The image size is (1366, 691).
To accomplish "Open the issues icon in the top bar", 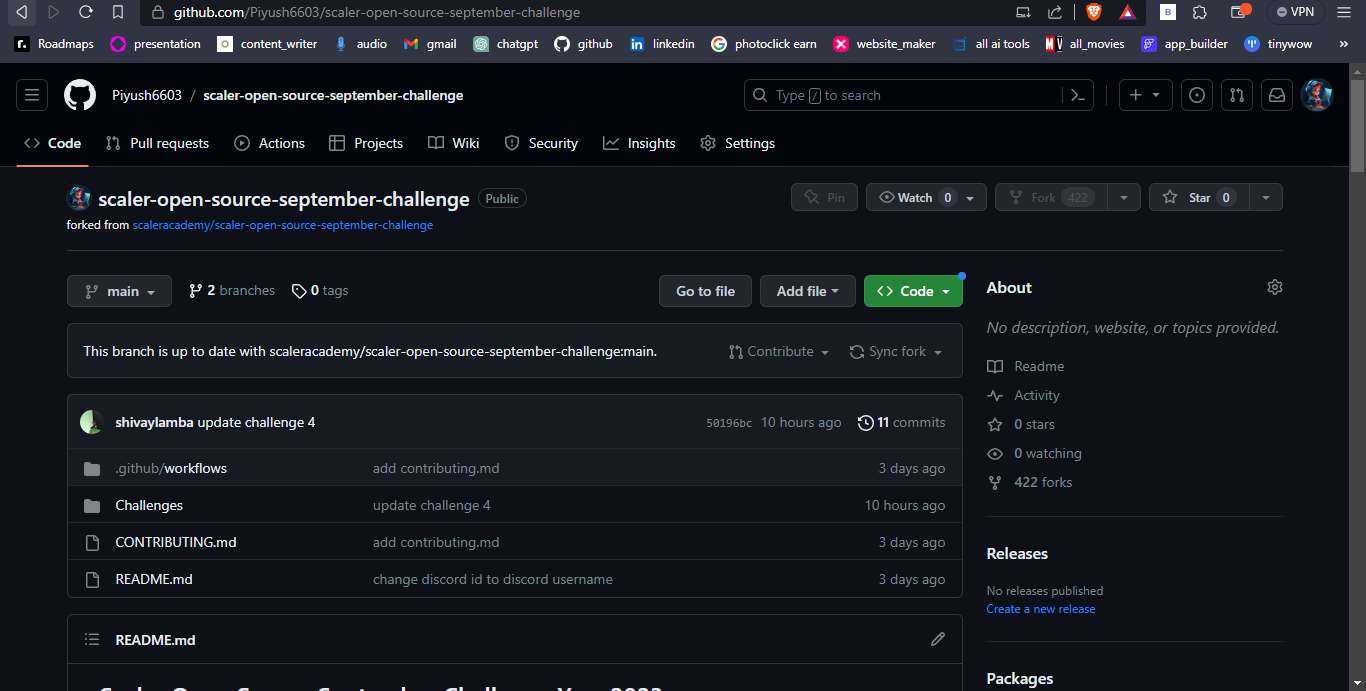I will click(x=1197, y=95).
